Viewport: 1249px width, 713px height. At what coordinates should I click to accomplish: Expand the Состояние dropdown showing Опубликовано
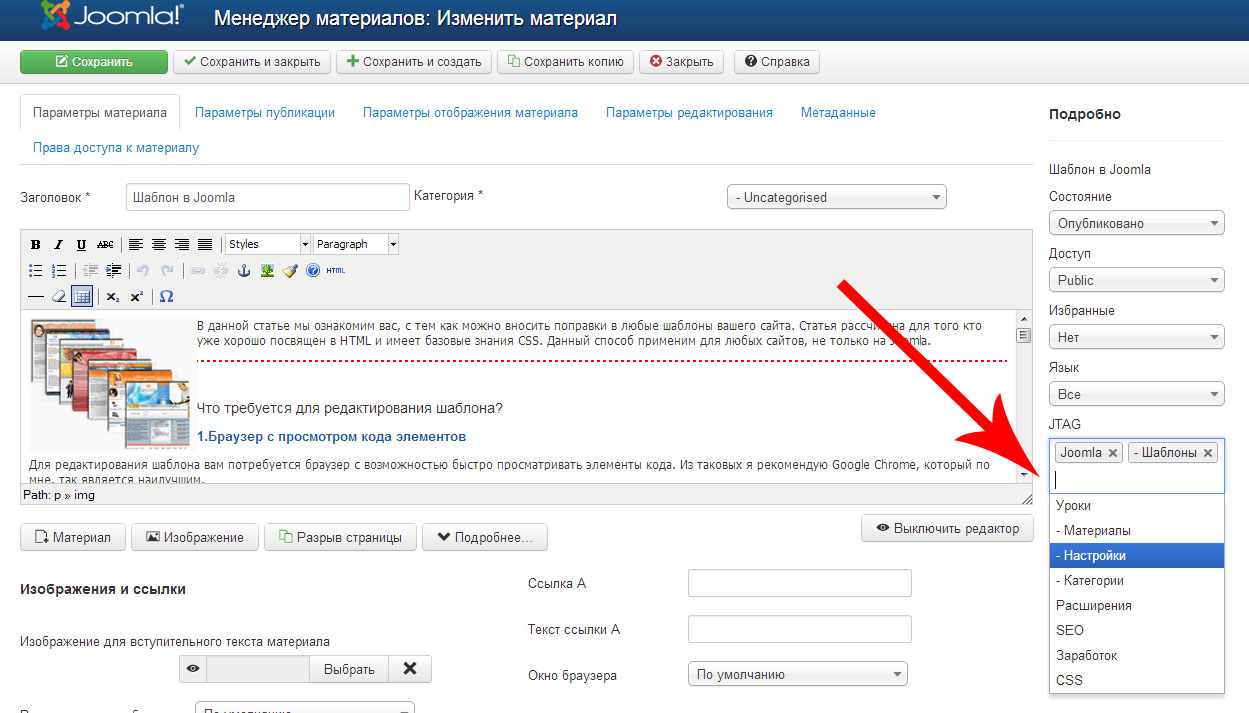(1136, 223)
